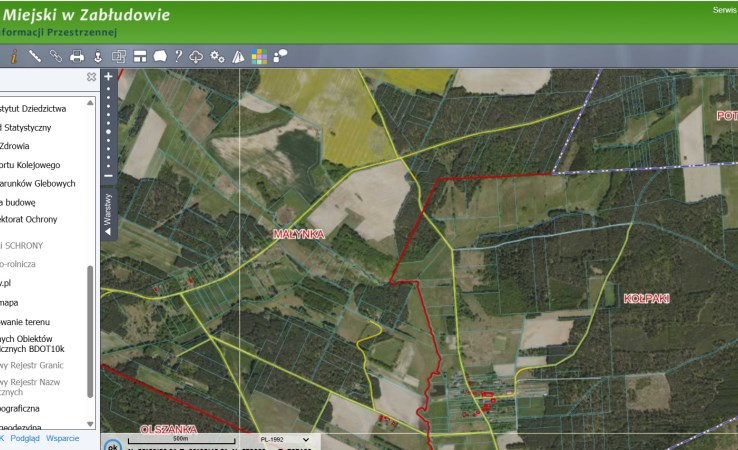Open the speech bubble comments tool
Viewport: 738px width, 450px height.
tap(280, 56)
